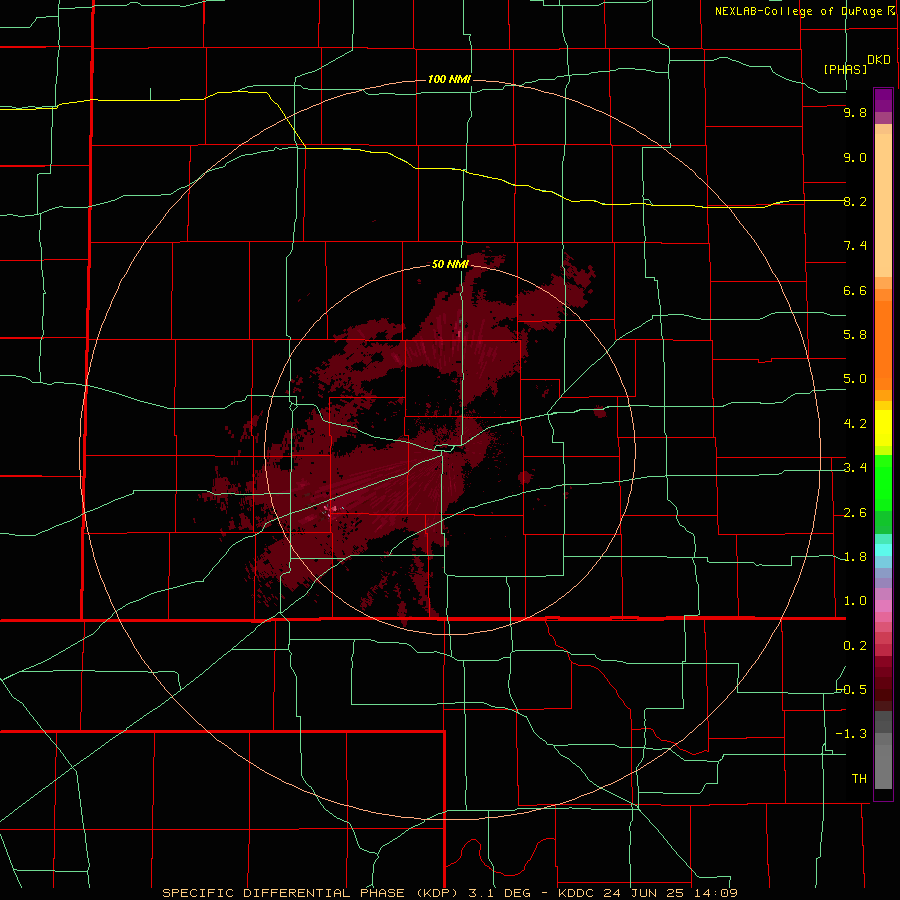Click the 9.0 value on the color scale

click(855, 157)
